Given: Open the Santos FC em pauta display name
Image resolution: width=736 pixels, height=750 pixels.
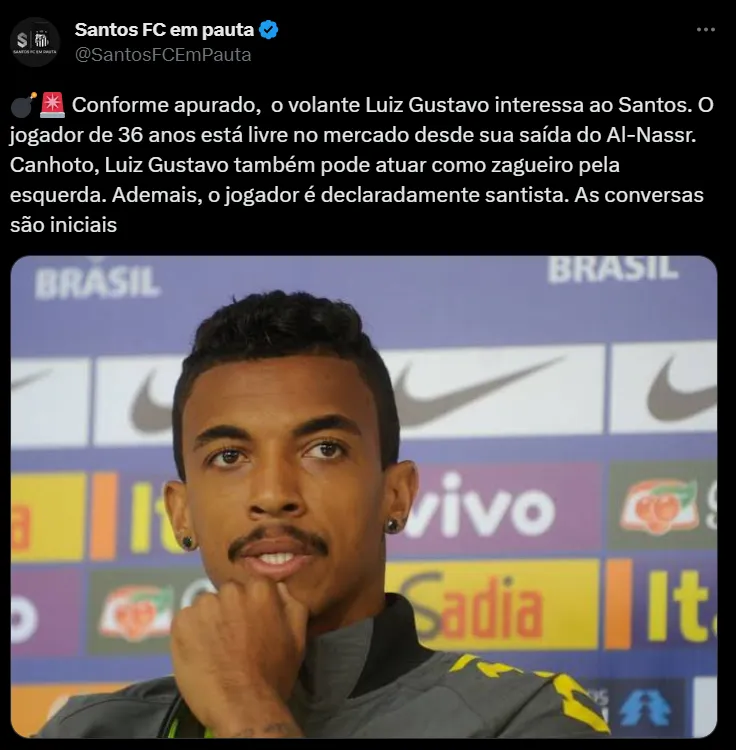Looking at the screenshot, I should point(164,30).
